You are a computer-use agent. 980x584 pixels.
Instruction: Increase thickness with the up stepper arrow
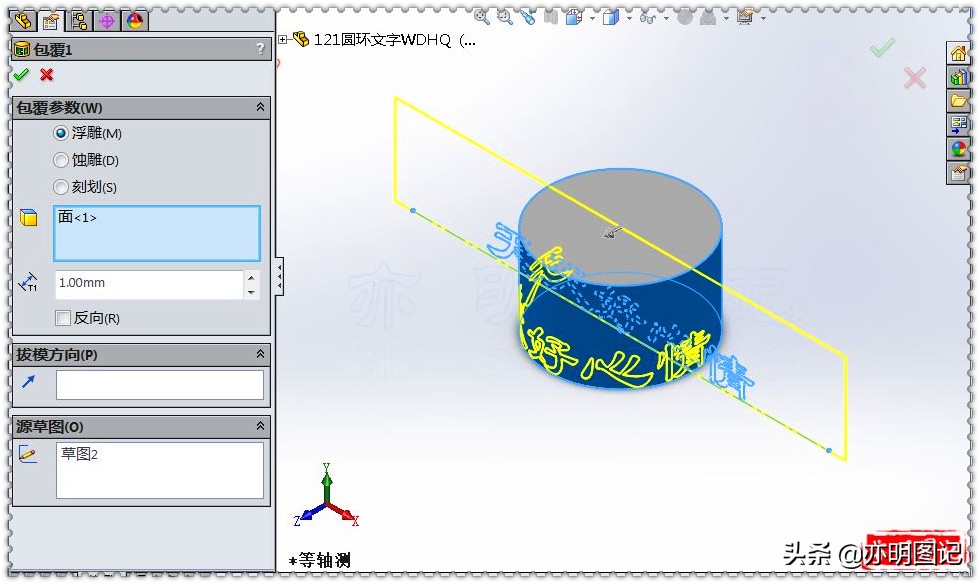tap(249, 276)
